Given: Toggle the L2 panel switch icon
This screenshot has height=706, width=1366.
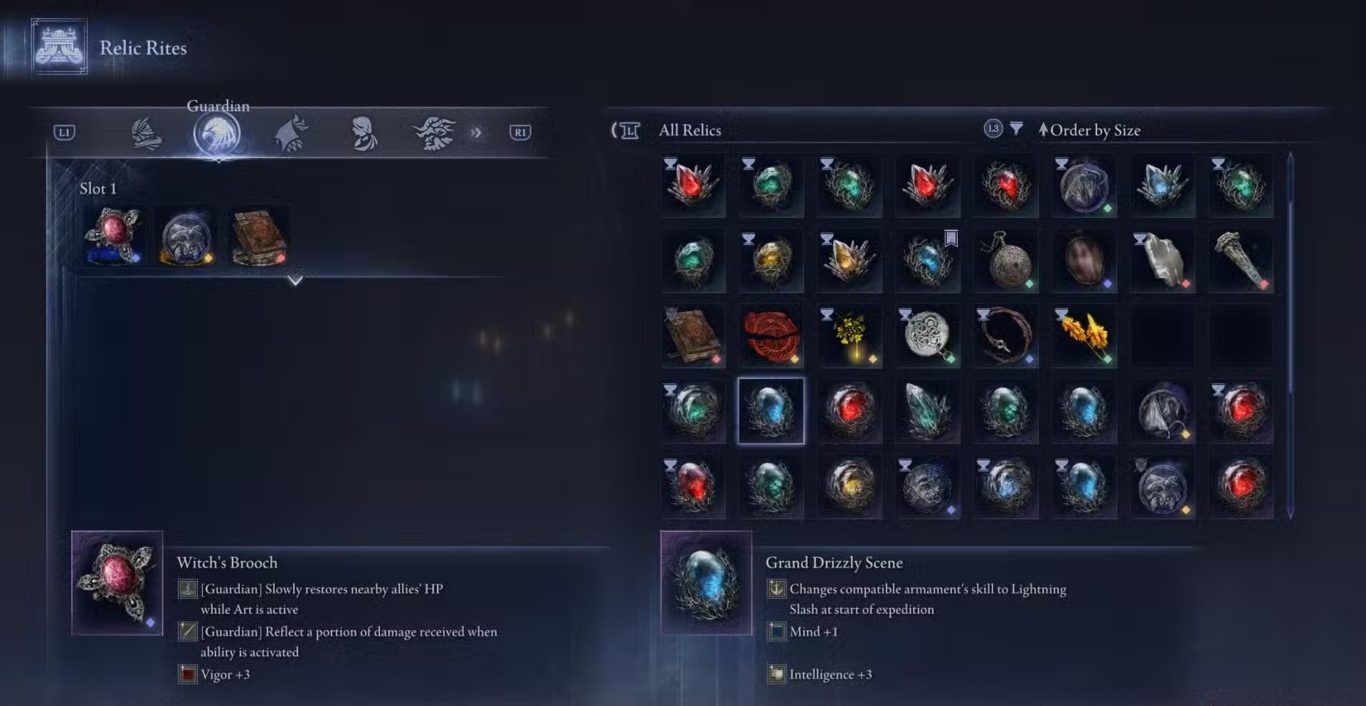Looking at the screenshot, I should 626,130.
